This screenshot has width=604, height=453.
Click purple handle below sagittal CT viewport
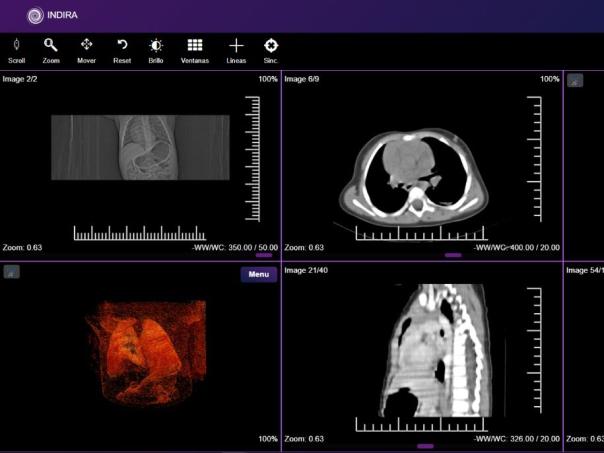tap(425, 446)
